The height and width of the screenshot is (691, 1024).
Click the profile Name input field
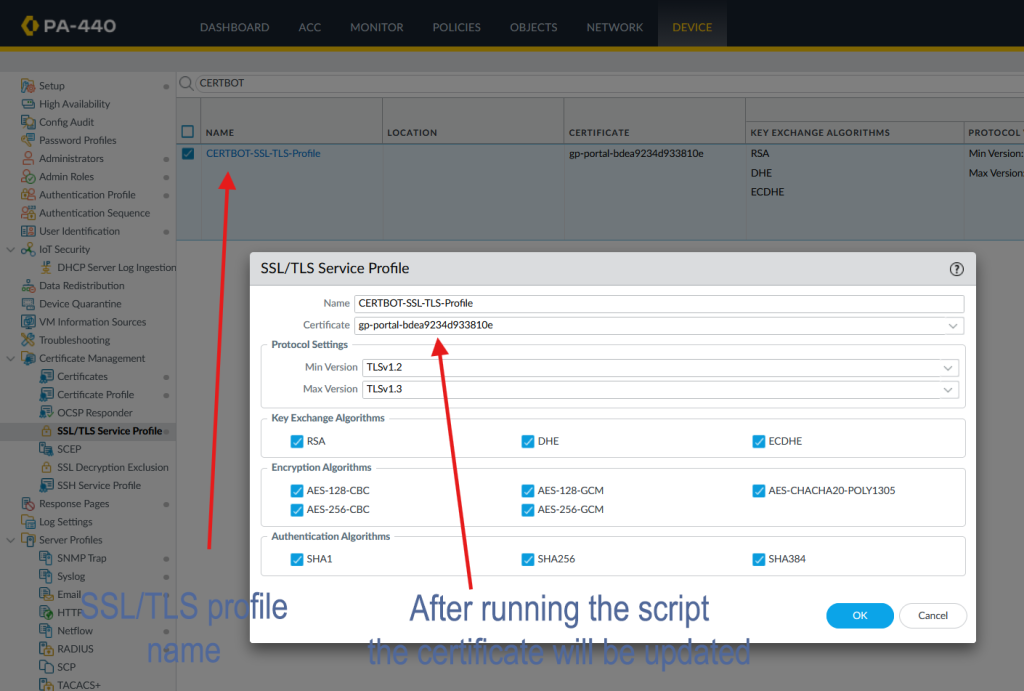(x=658, y=303)
